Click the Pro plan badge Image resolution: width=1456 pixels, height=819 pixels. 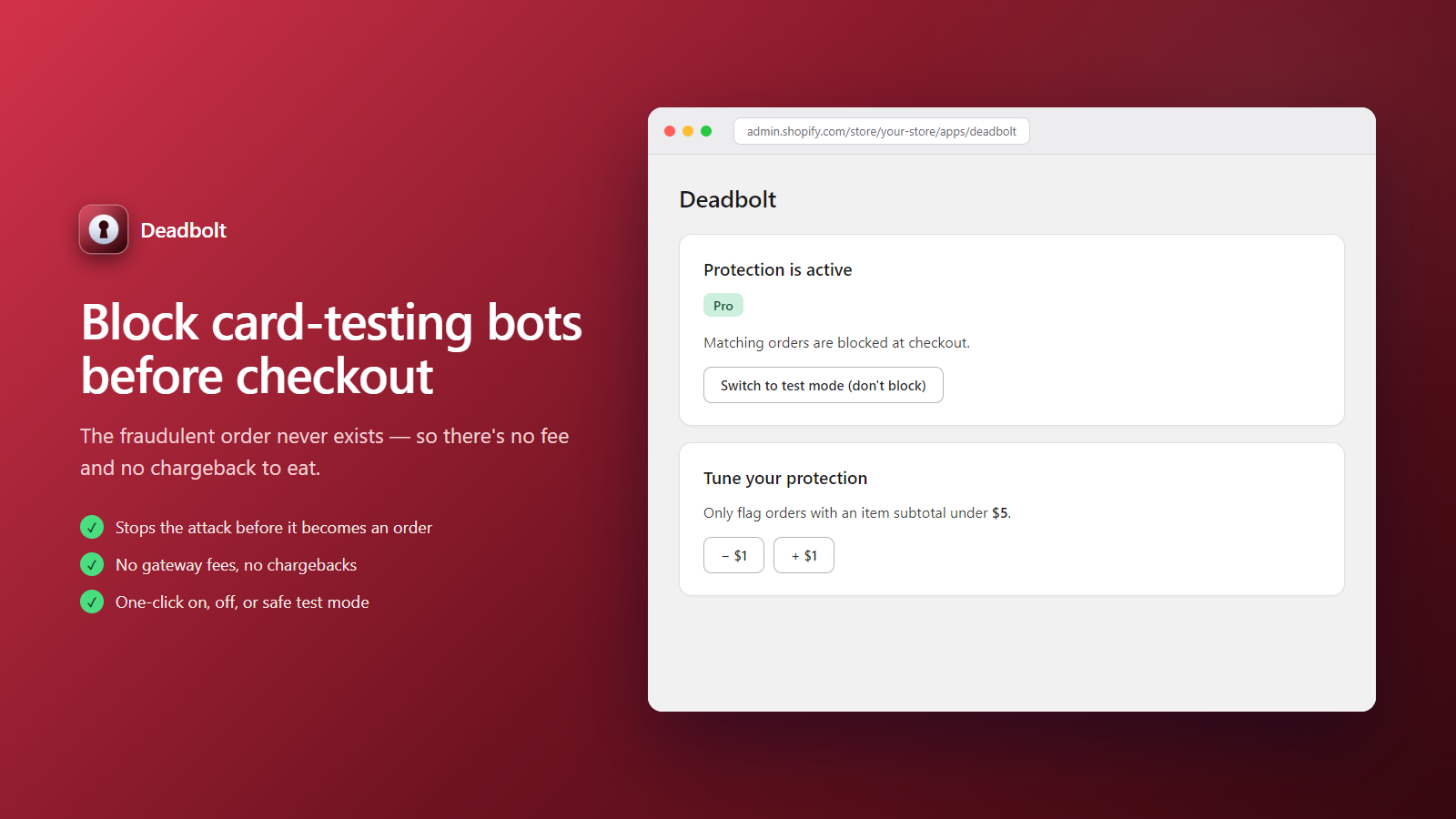tap(723, 305)
